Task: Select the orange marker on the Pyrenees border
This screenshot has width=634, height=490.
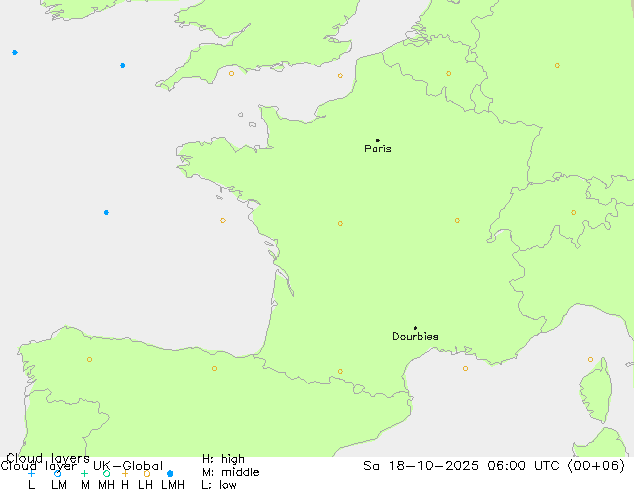Action: click(x=340, y=371)
